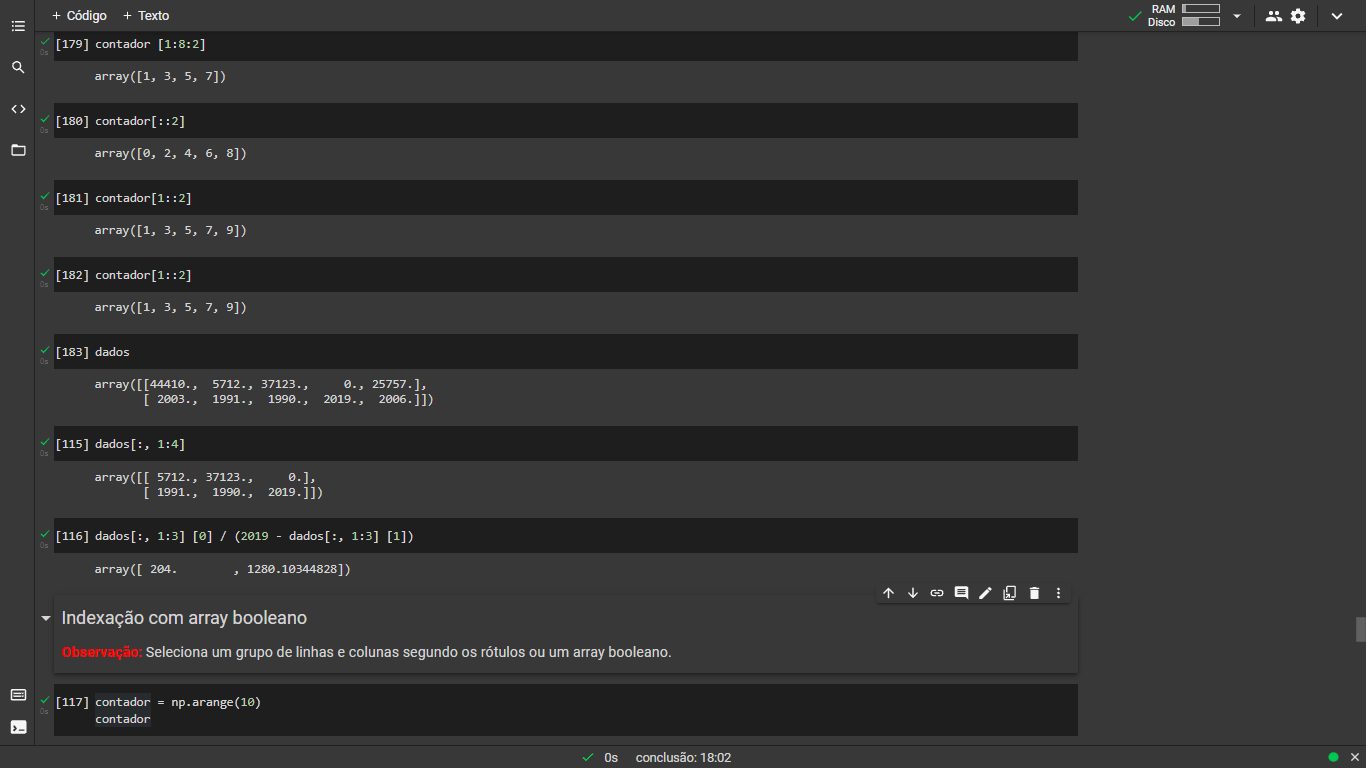Click into the code cell dados[:, 1:4]
1366x768 pixels.
click(566, 444)
